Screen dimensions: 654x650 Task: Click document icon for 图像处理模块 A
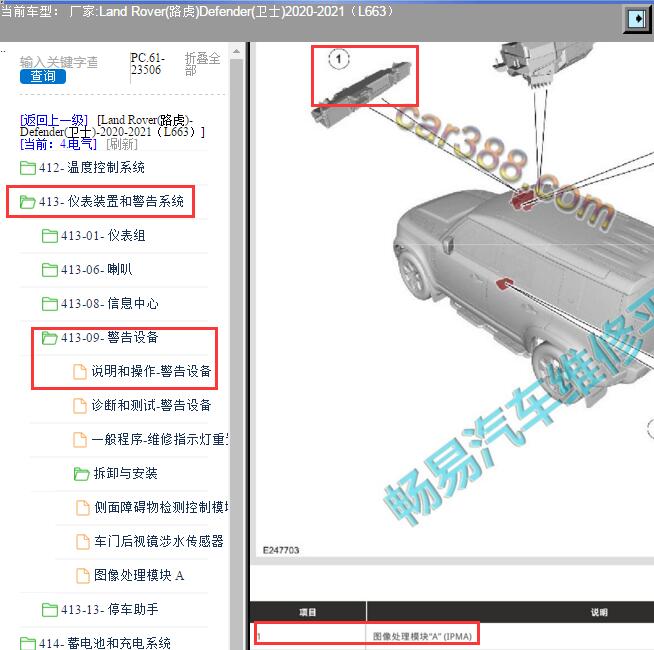click(83, 576)
